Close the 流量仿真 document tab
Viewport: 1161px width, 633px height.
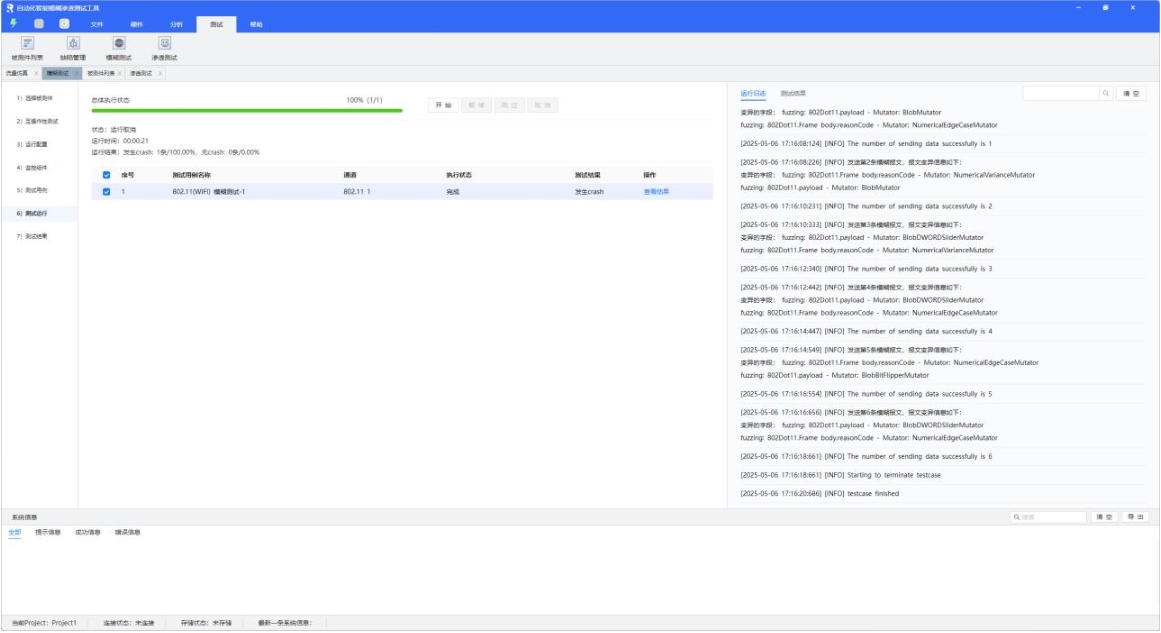point(36,73)
